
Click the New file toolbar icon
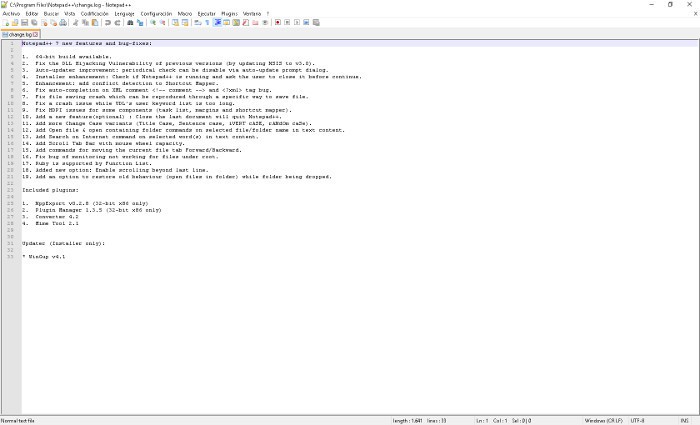(x=6, y=22)
